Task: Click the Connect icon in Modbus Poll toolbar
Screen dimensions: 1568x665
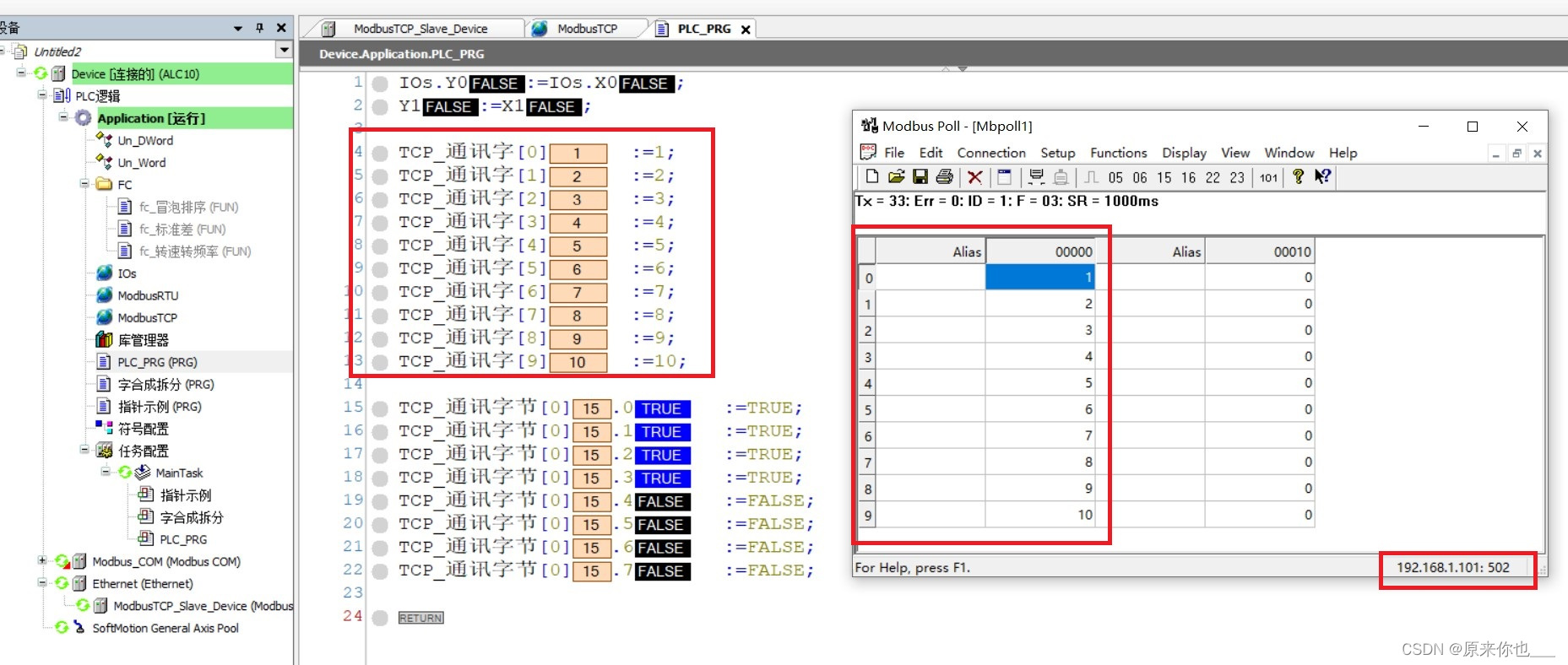Action: click(1036, 176)
